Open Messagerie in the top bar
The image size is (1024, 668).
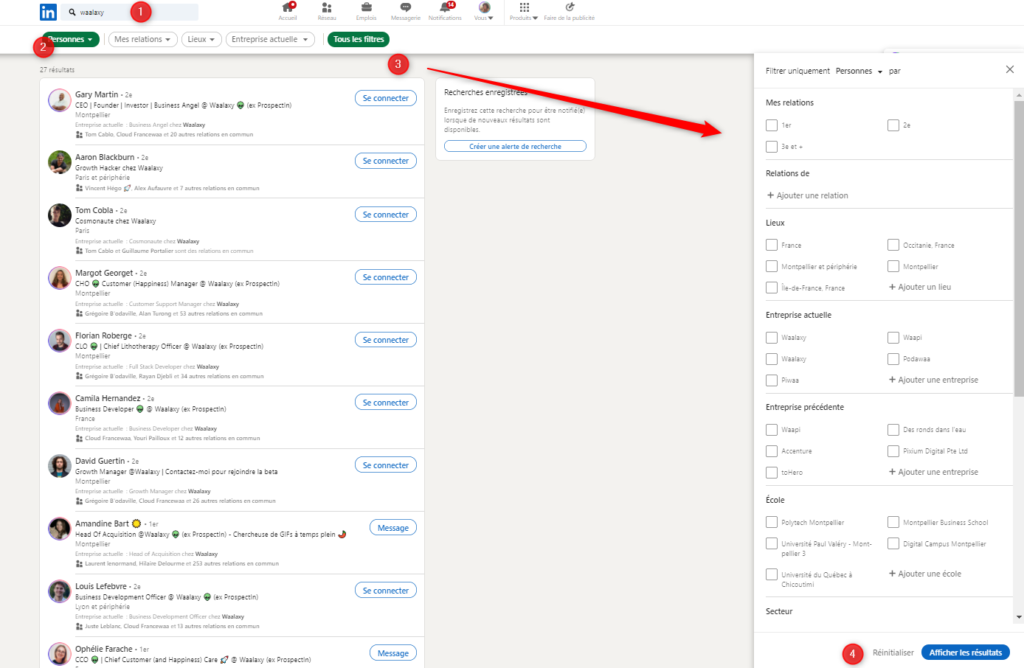[x=406, y=11]
